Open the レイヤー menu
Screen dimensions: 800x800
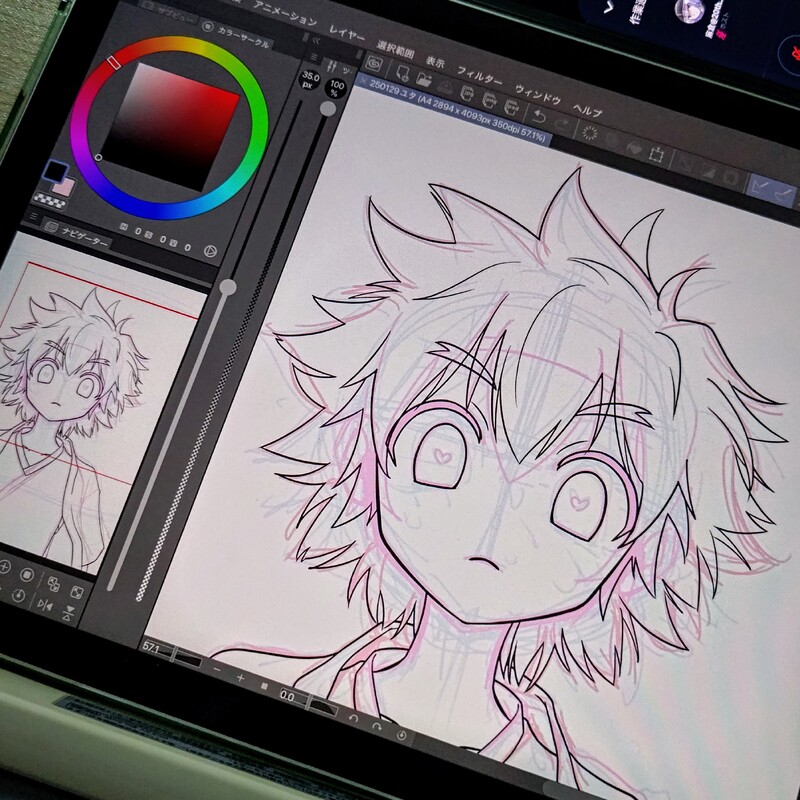346,34
